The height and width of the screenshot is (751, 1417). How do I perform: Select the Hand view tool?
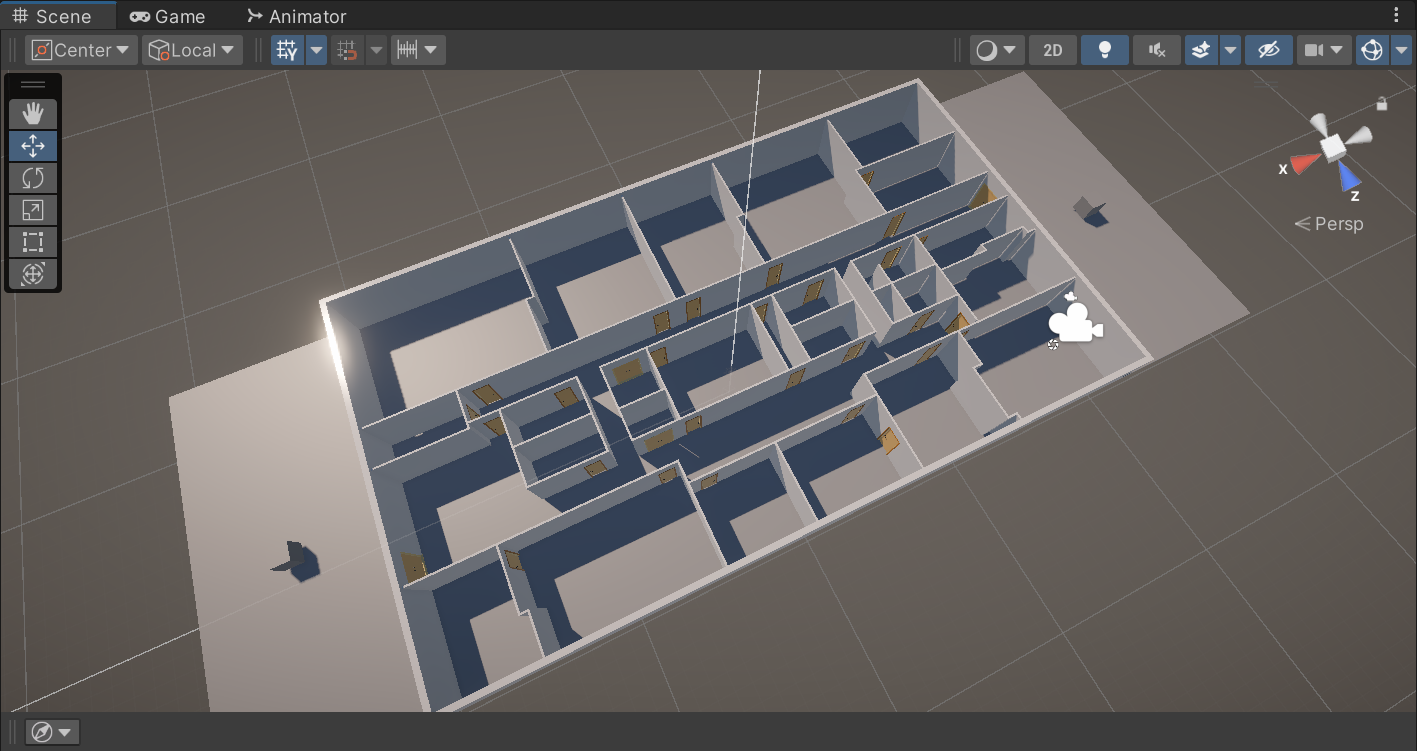(x=33, y=113)
